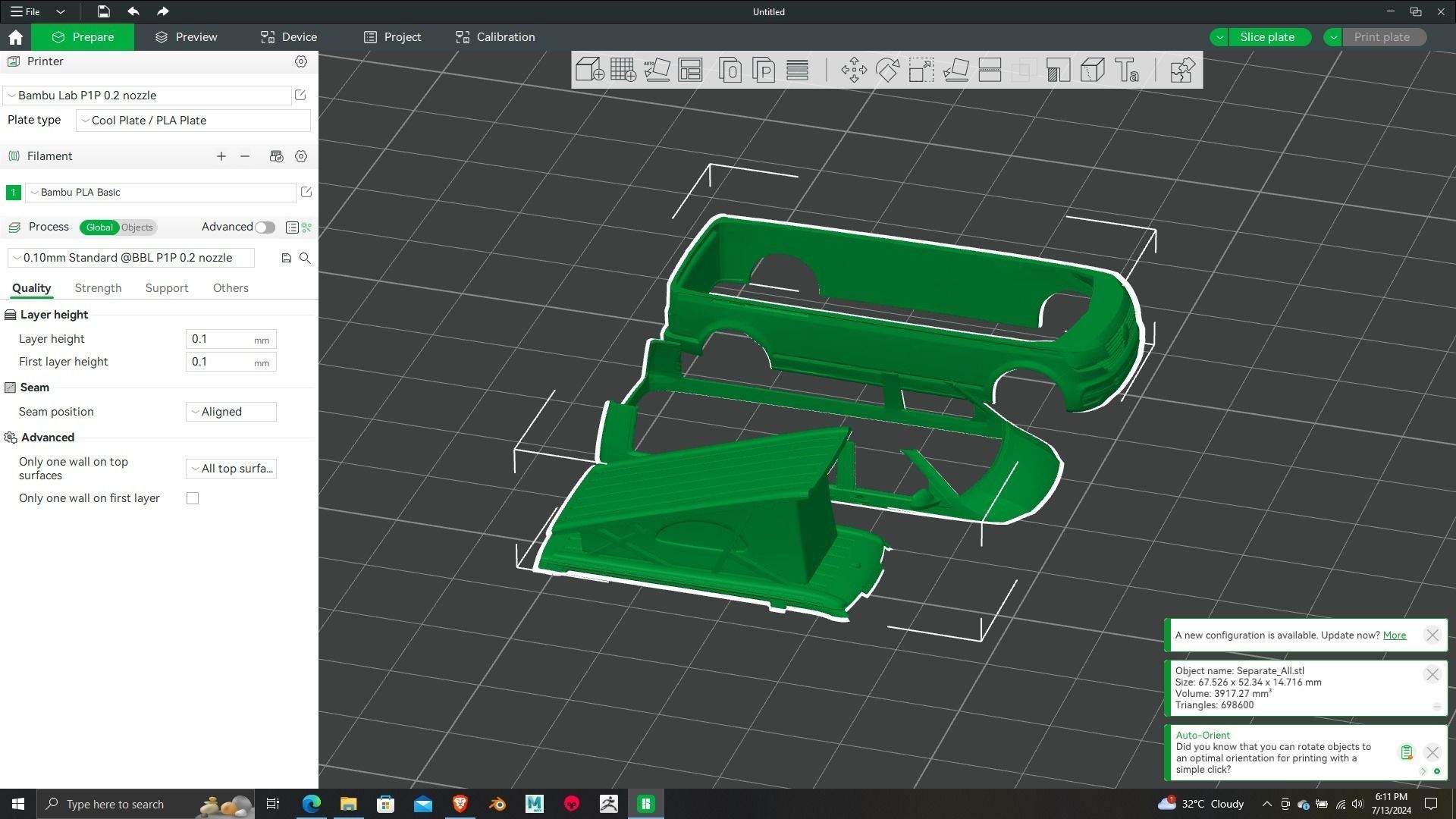1456x819 pixels.
Task: Remove a filament with the minus icon
Action: coord(245,156)
